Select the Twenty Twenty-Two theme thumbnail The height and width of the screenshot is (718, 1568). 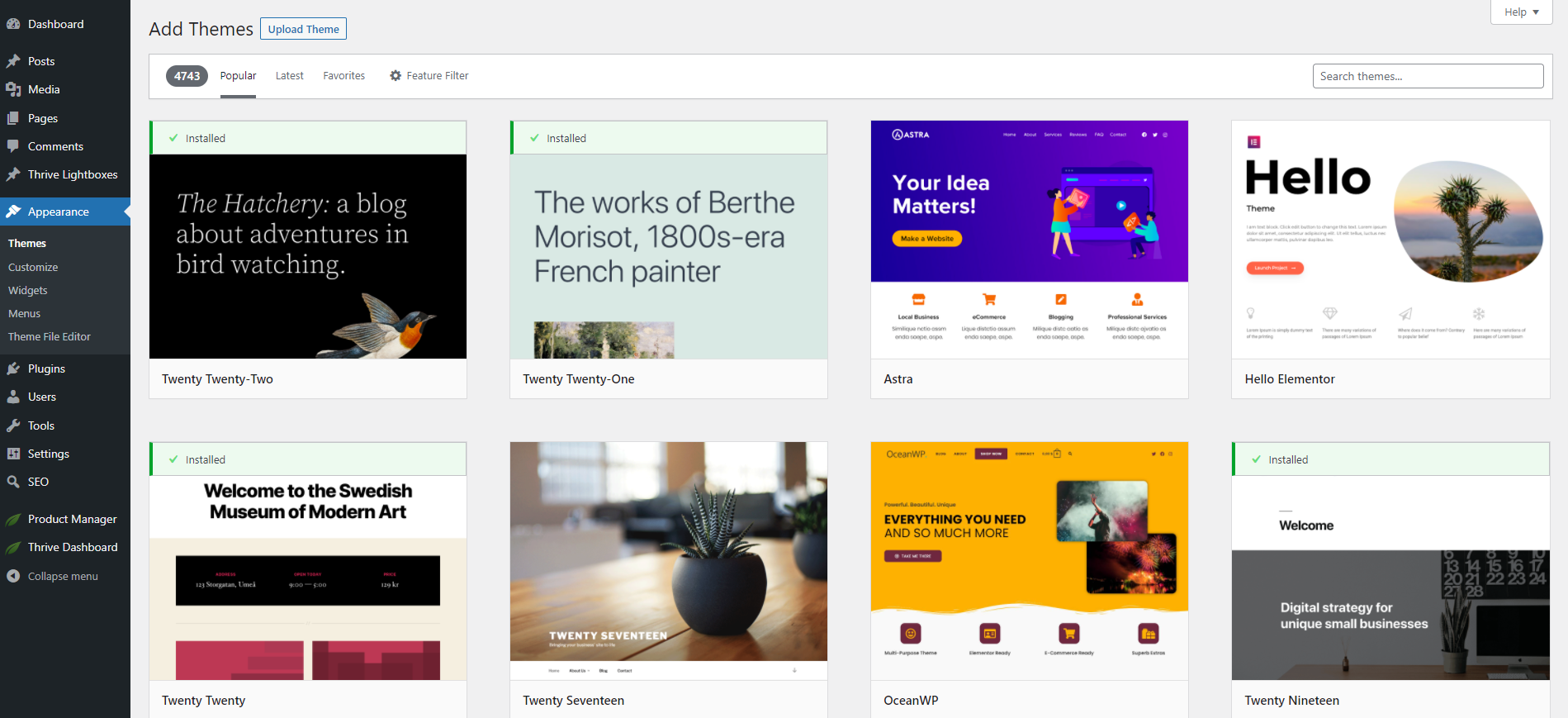[308, 256]
